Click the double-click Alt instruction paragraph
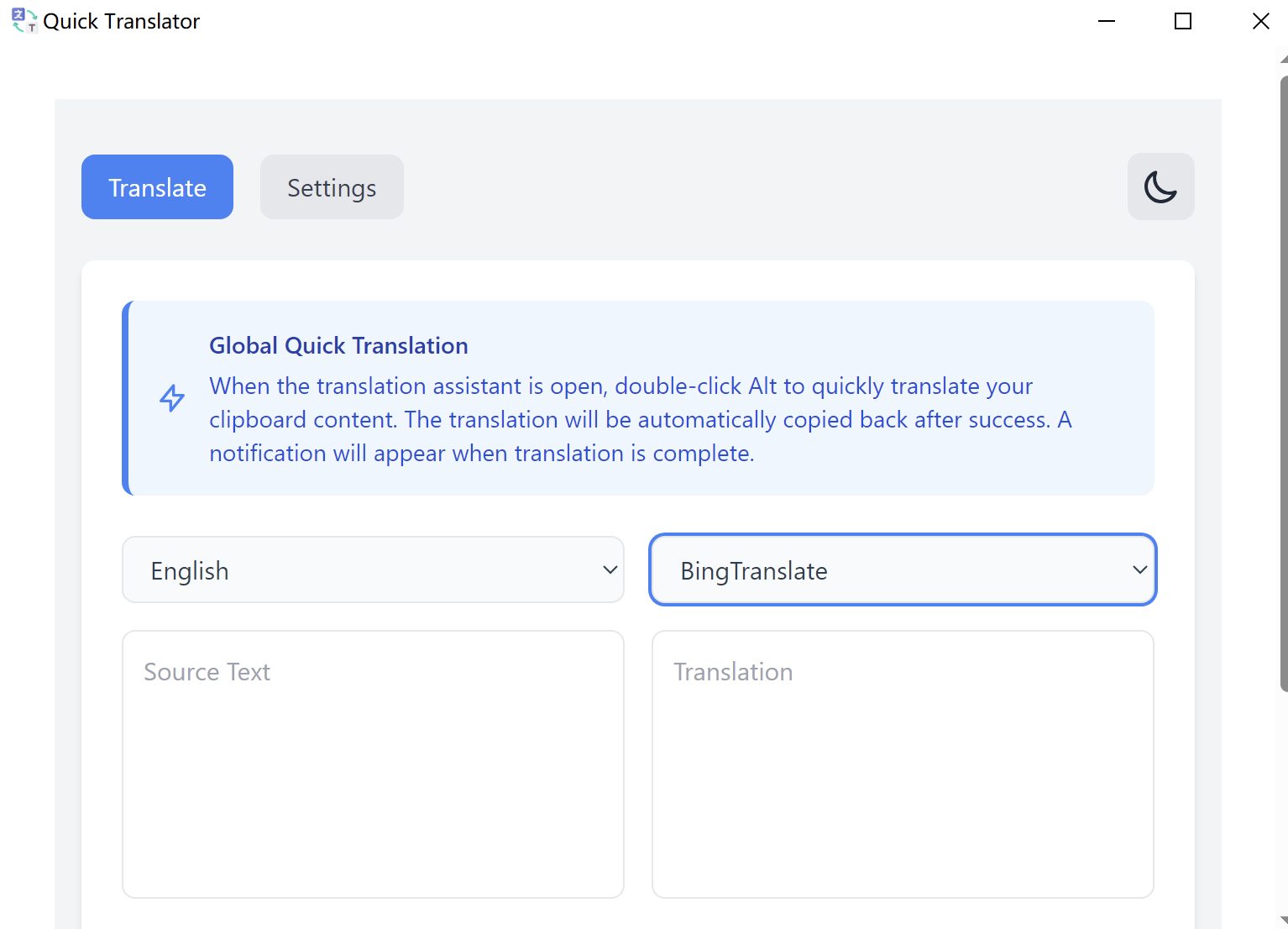Screen dimensions: 1288x929 click(640, 420)
